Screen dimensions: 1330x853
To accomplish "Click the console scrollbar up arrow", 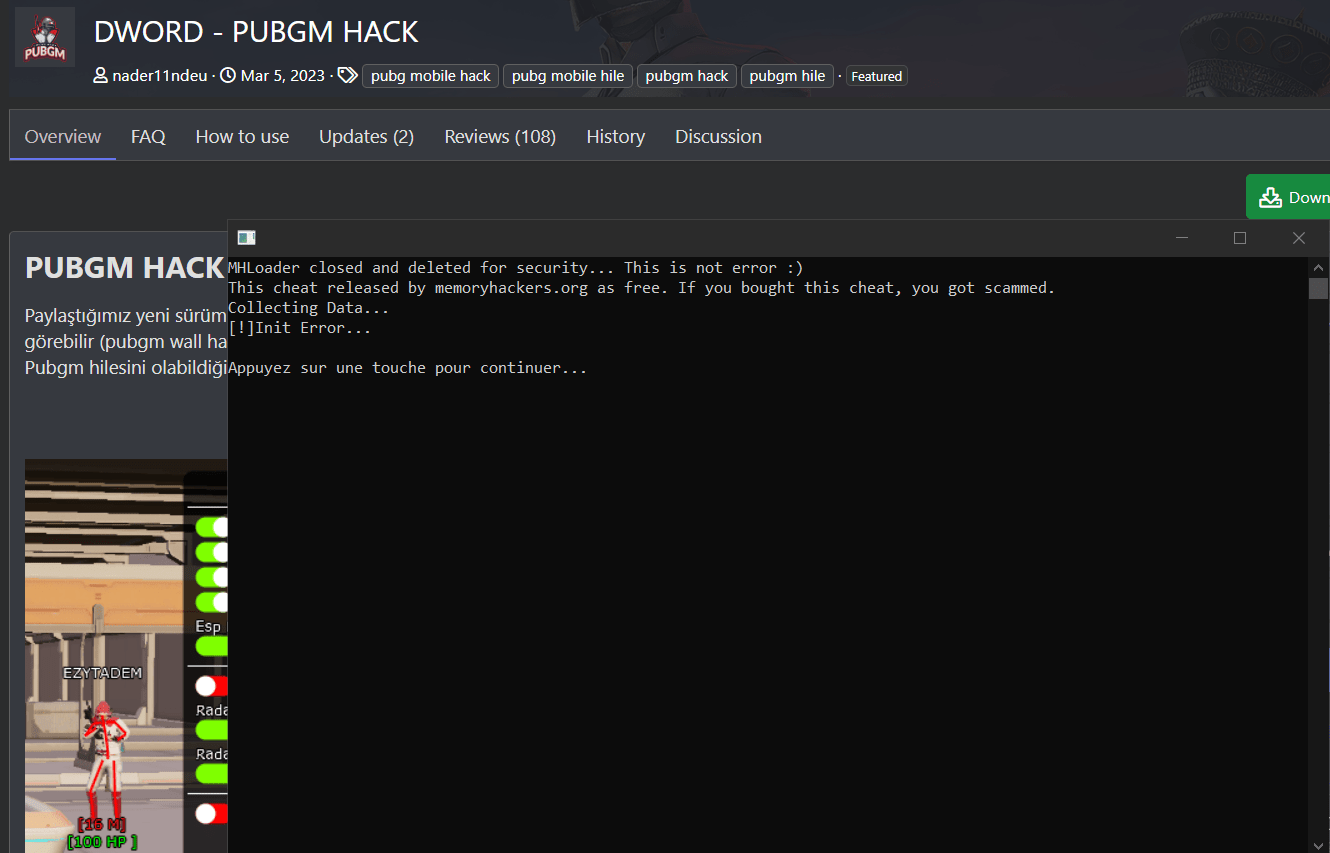I will [1319, 267].
